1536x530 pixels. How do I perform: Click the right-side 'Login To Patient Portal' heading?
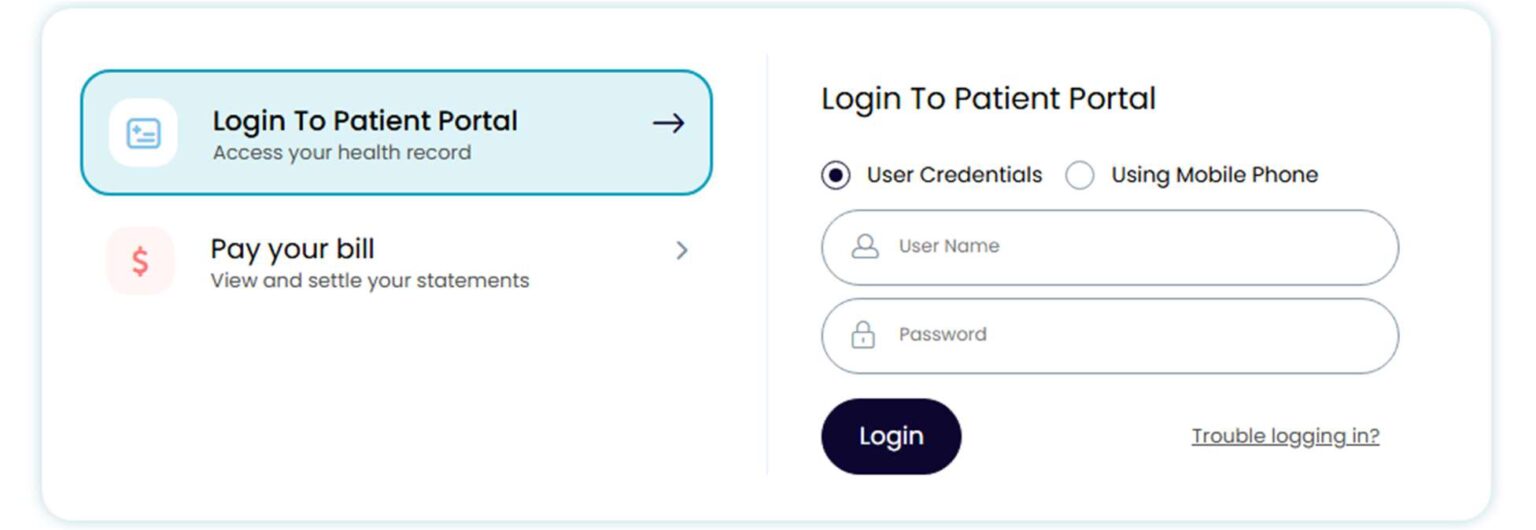[x=988, y=99]
